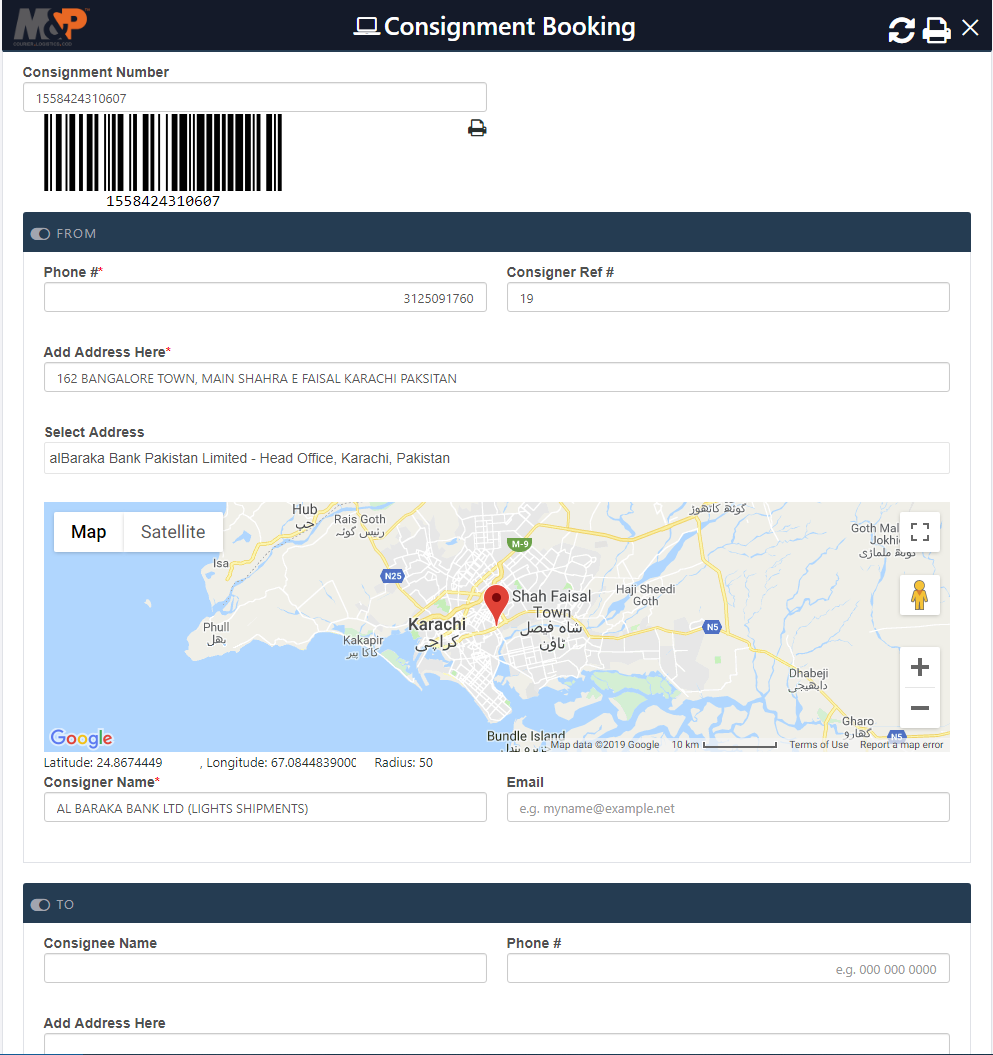993x1055 pixels.
Task: Click the Haji Sheedi Goth map label
Action: 645,595
